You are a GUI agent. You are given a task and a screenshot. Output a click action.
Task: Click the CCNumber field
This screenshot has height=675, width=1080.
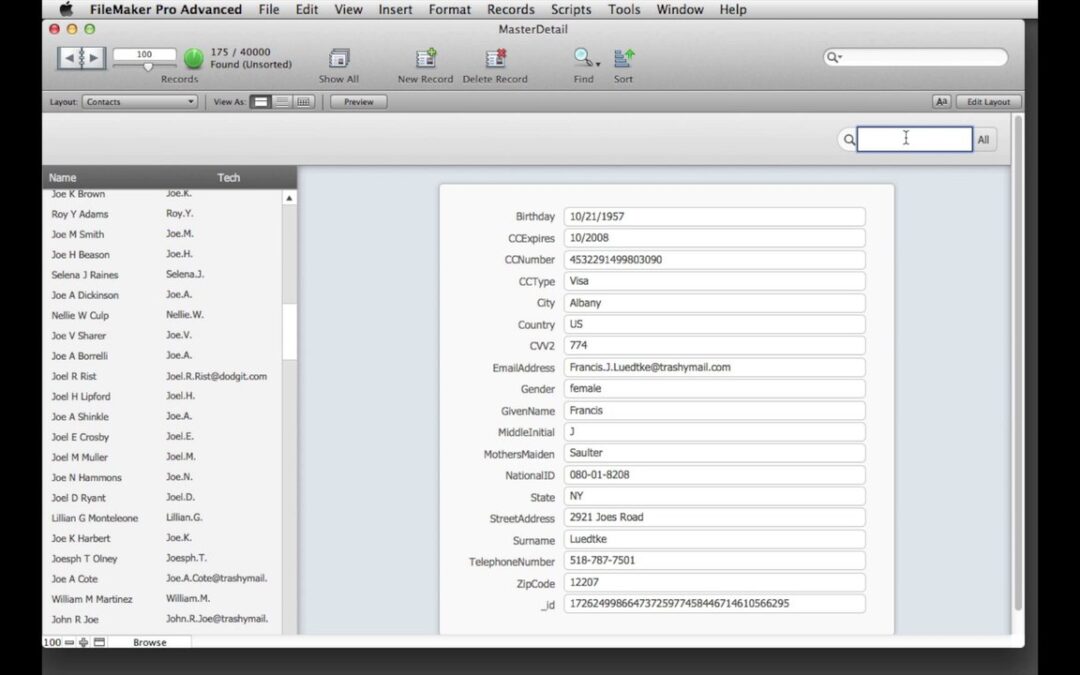coord(714,260)
